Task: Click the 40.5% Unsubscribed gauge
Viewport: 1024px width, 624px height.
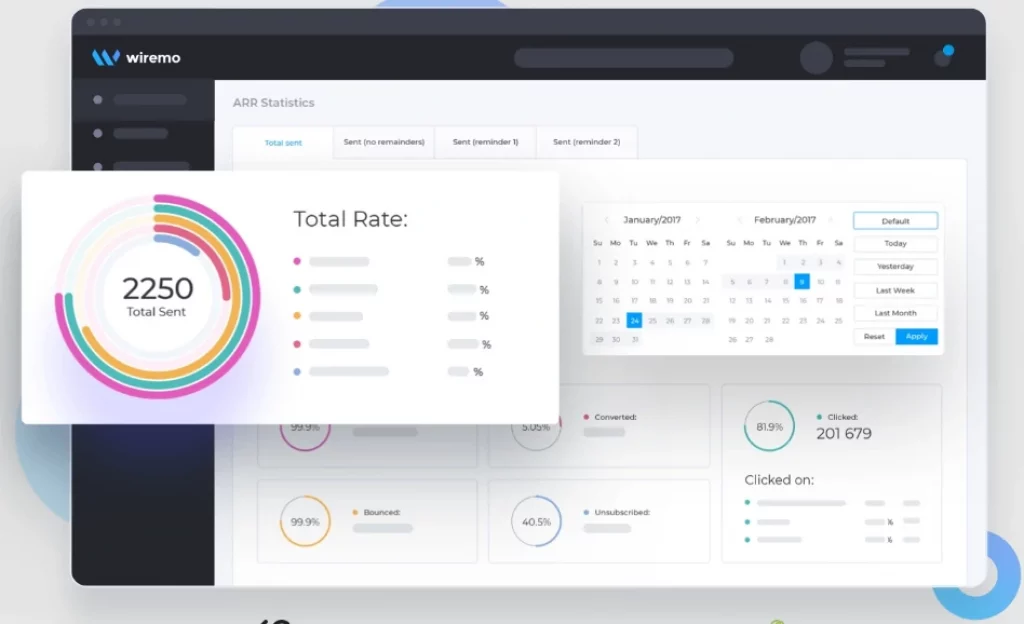Action: (536, 521)
